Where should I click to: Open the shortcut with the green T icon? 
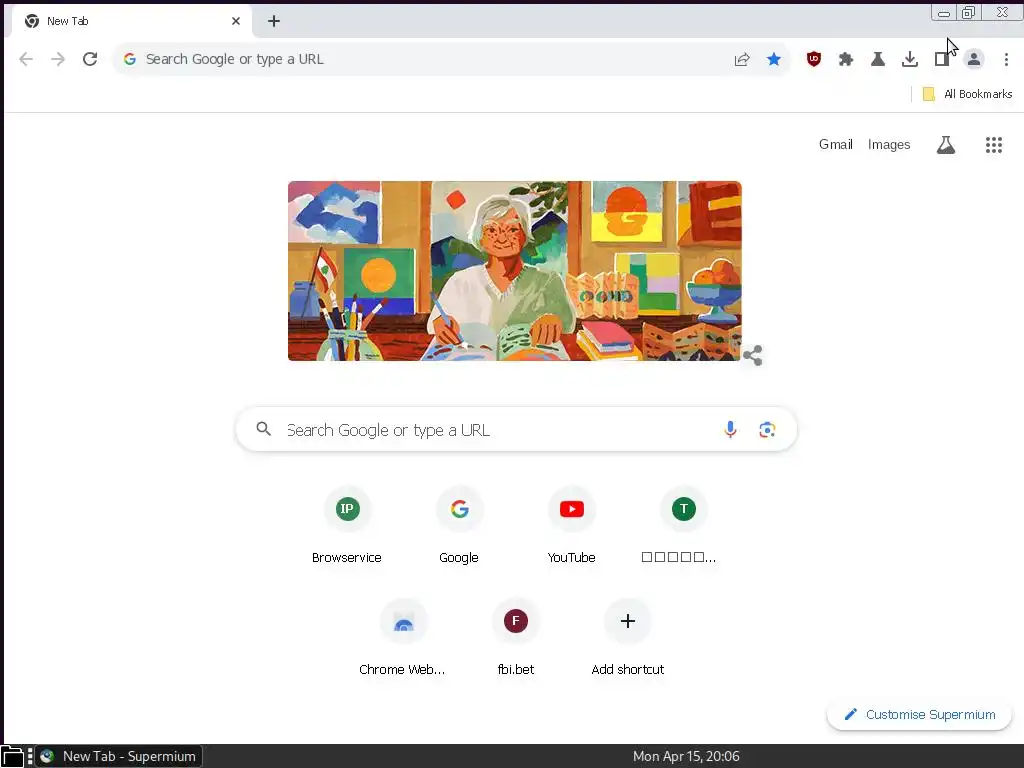click(x=683, y=526)
